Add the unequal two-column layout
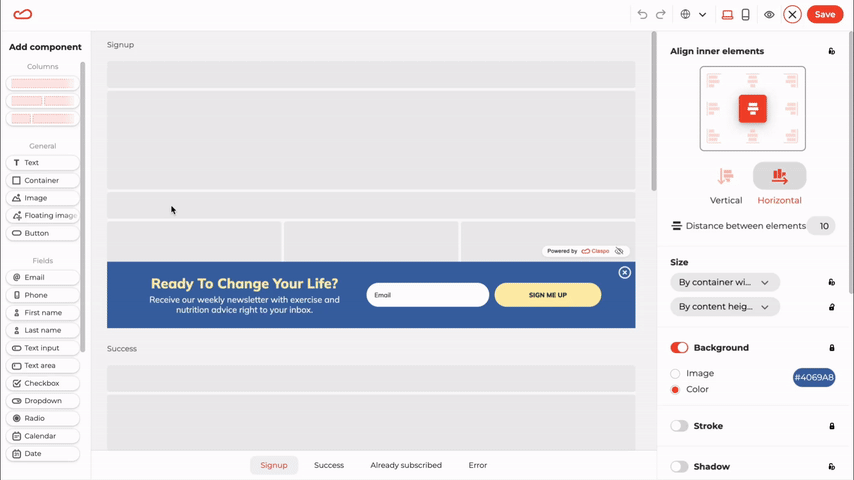Image resolution: width=854 pixels, height=480 pixels. click(x=42, y=119)
